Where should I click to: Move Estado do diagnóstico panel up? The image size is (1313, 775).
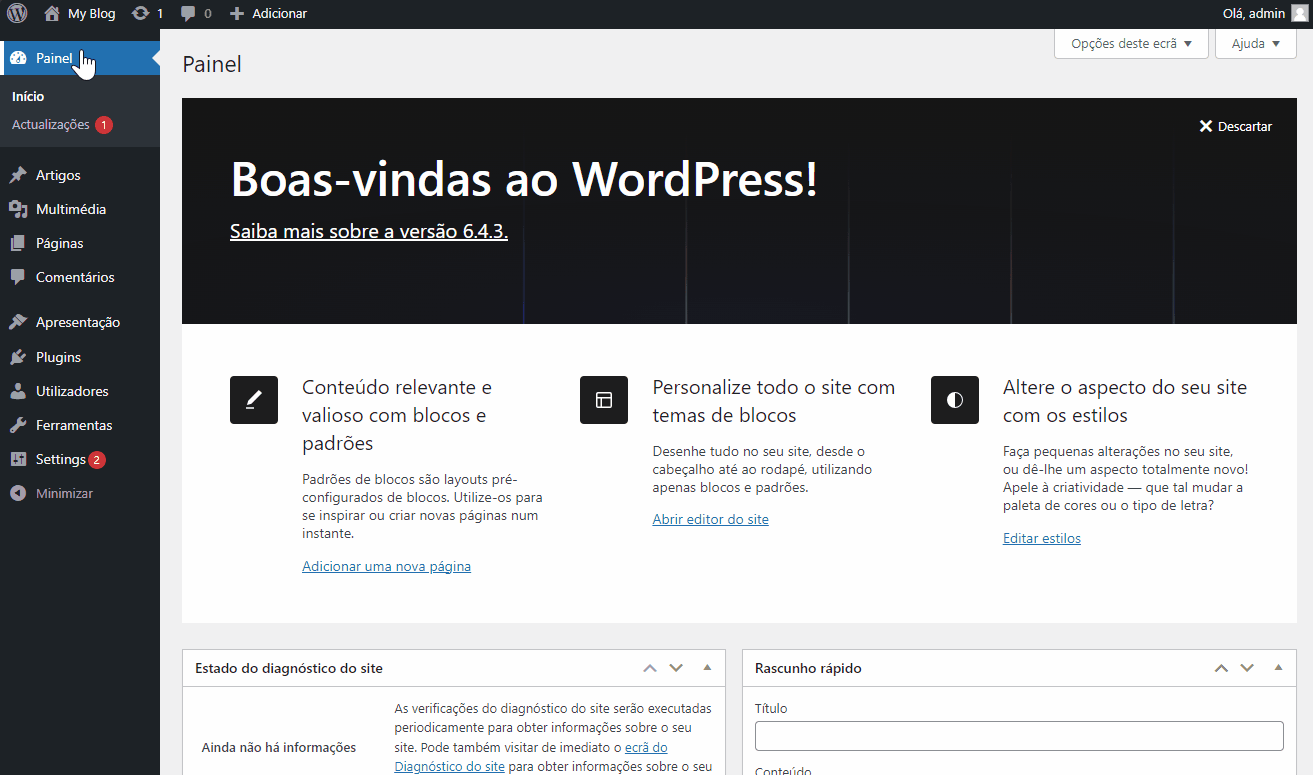[650, 668]
